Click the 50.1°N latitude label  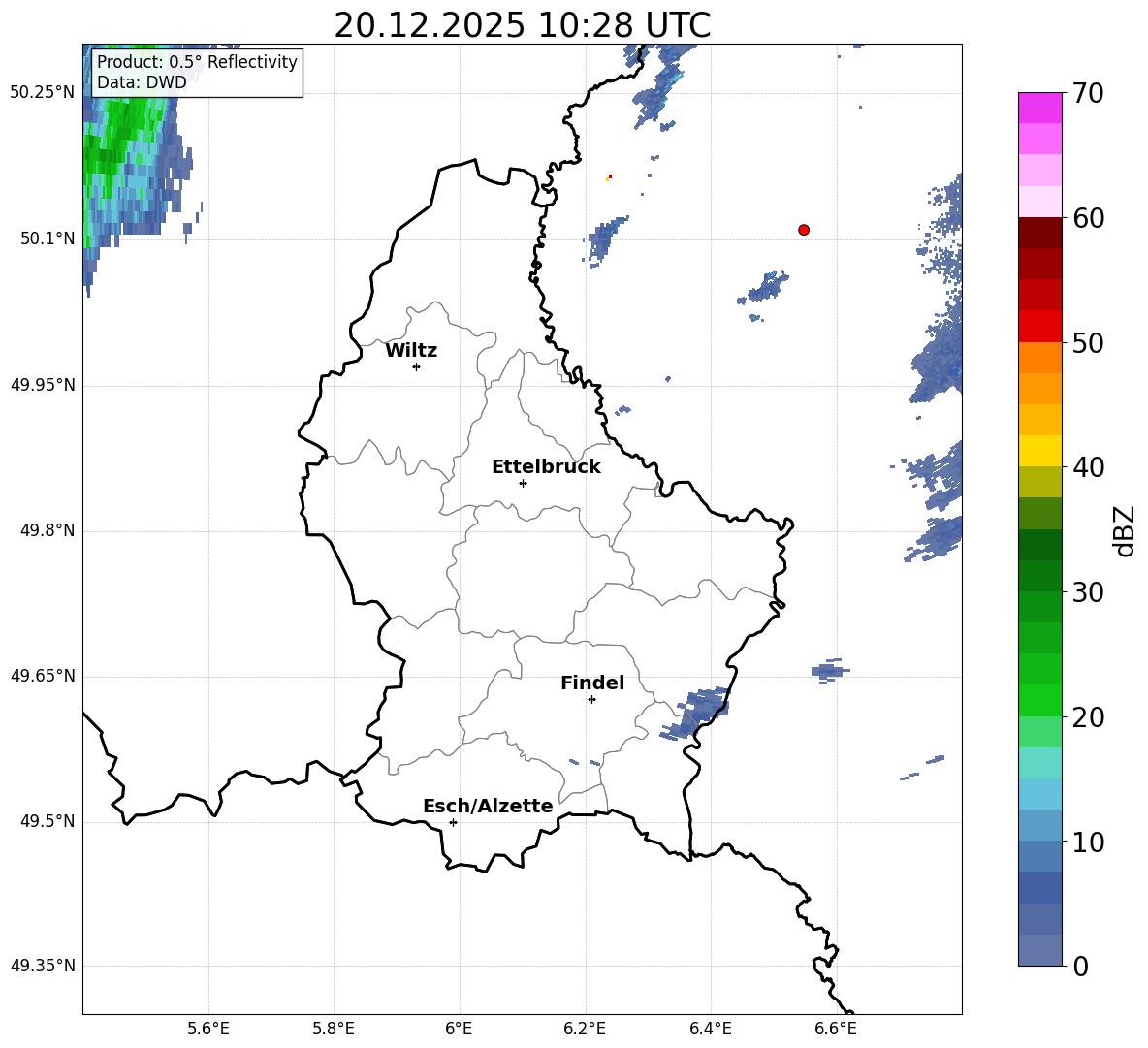click(x=47, y=238)
